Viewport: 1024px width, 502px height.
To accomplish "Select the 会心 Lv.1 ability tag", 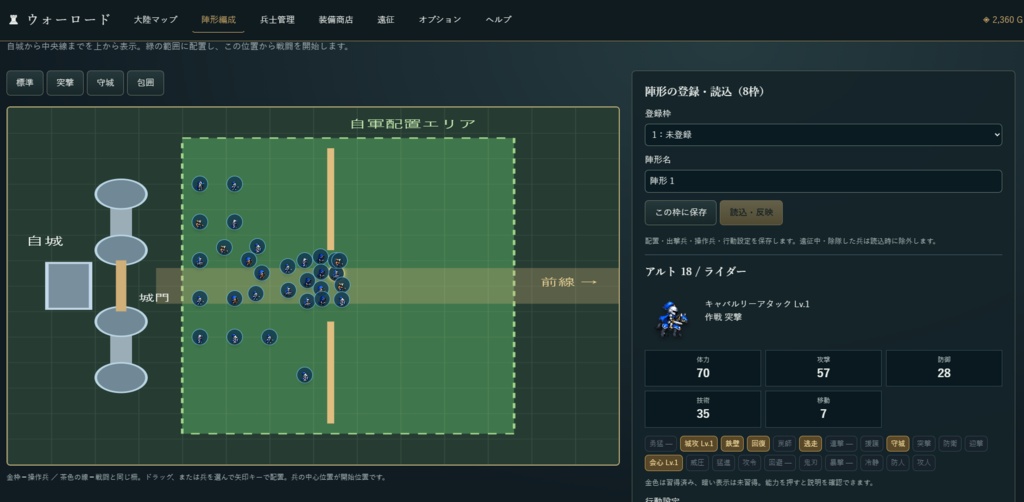I will pyautogui.click(x=664, y=463).
